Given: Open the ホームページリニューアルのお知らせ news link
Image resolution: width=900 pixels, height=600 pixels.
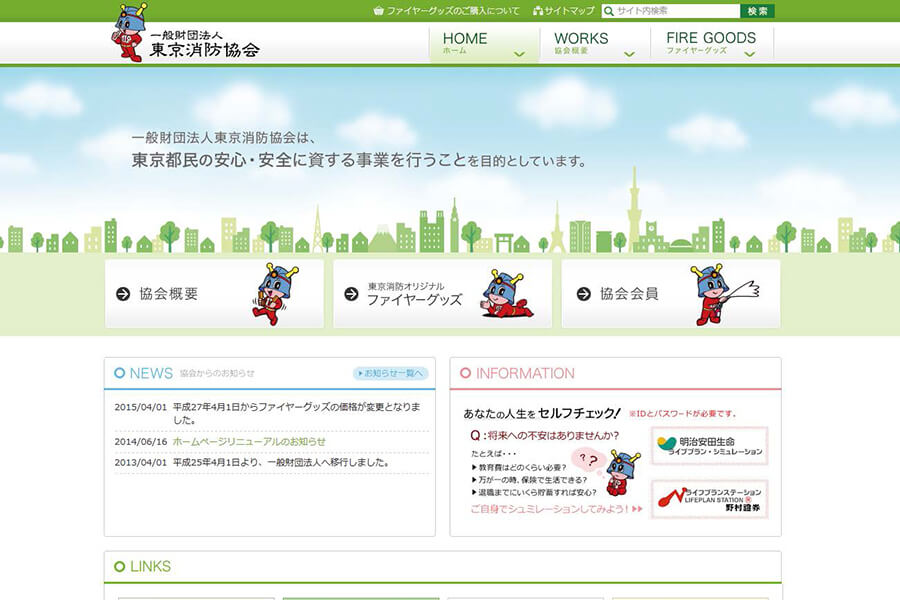Looking at the screenshot, I should [x=249, y=442].
